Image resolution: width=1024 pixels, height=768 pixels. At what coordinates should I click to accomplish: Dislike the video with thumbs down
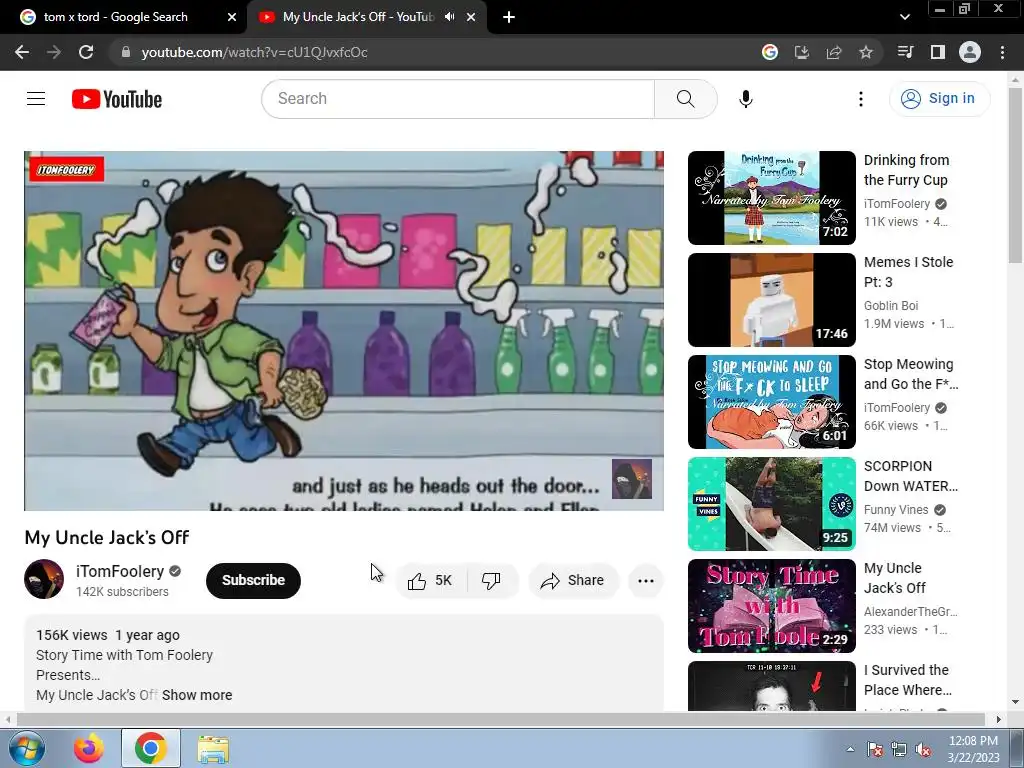tap(491, 581)
